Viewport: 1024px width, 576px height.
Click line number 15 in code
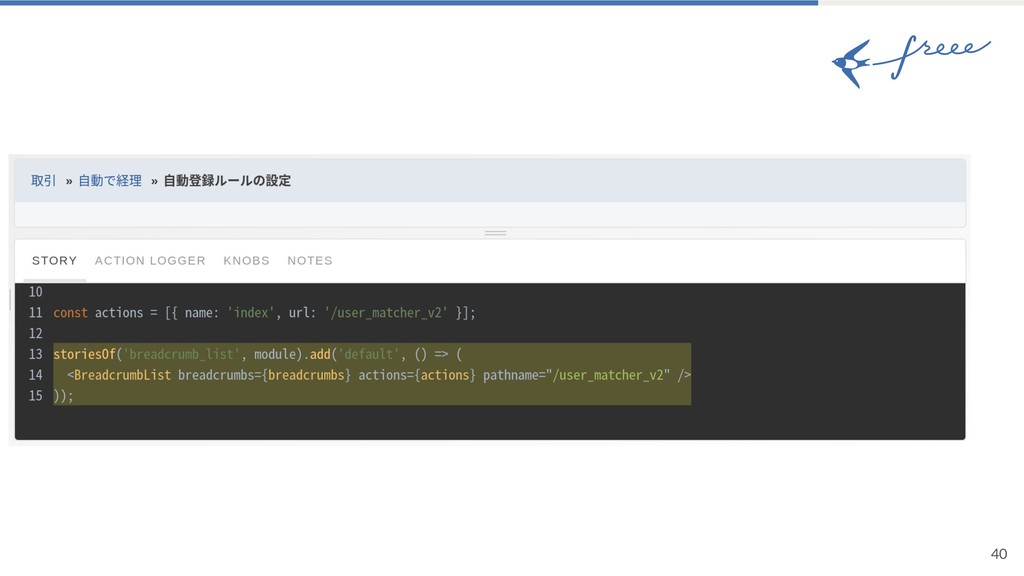tap(35, 396)
